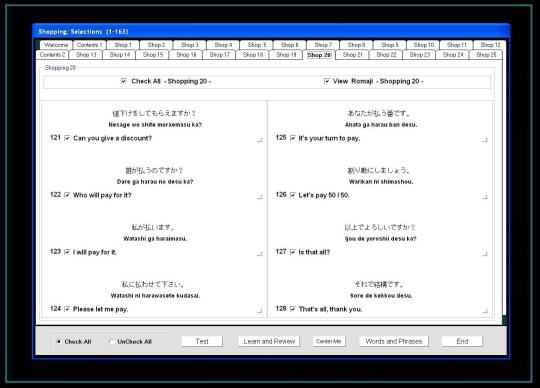Uncheck phrase 121 'Can you give a discount?'
Viewport: 540px width, 388px height.
(67, 138)
